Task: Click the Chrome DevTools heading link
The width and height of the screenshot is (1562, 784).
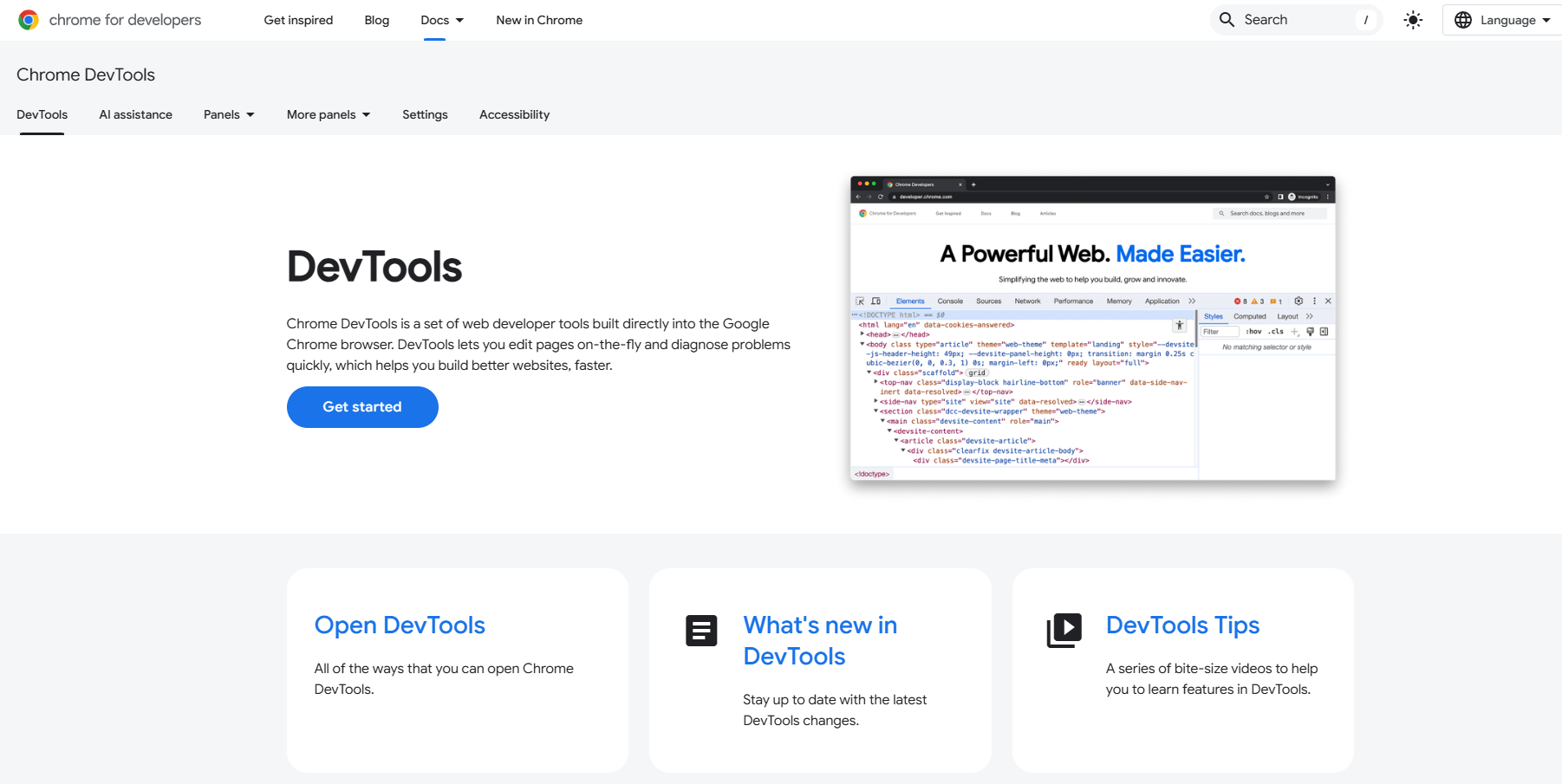Action: pos(86,75)
